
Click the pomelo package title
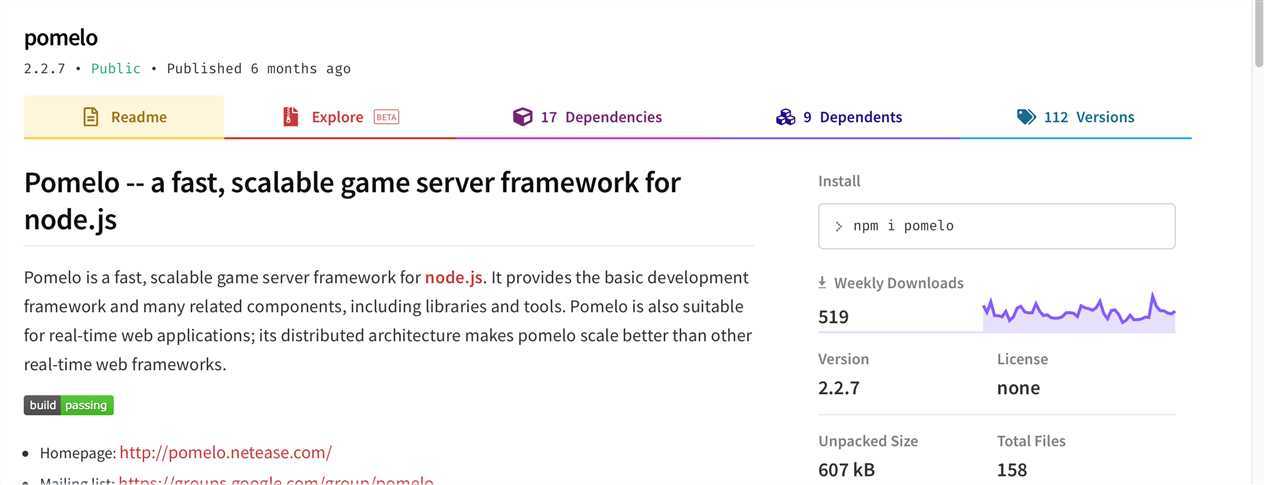coord(61,38)
